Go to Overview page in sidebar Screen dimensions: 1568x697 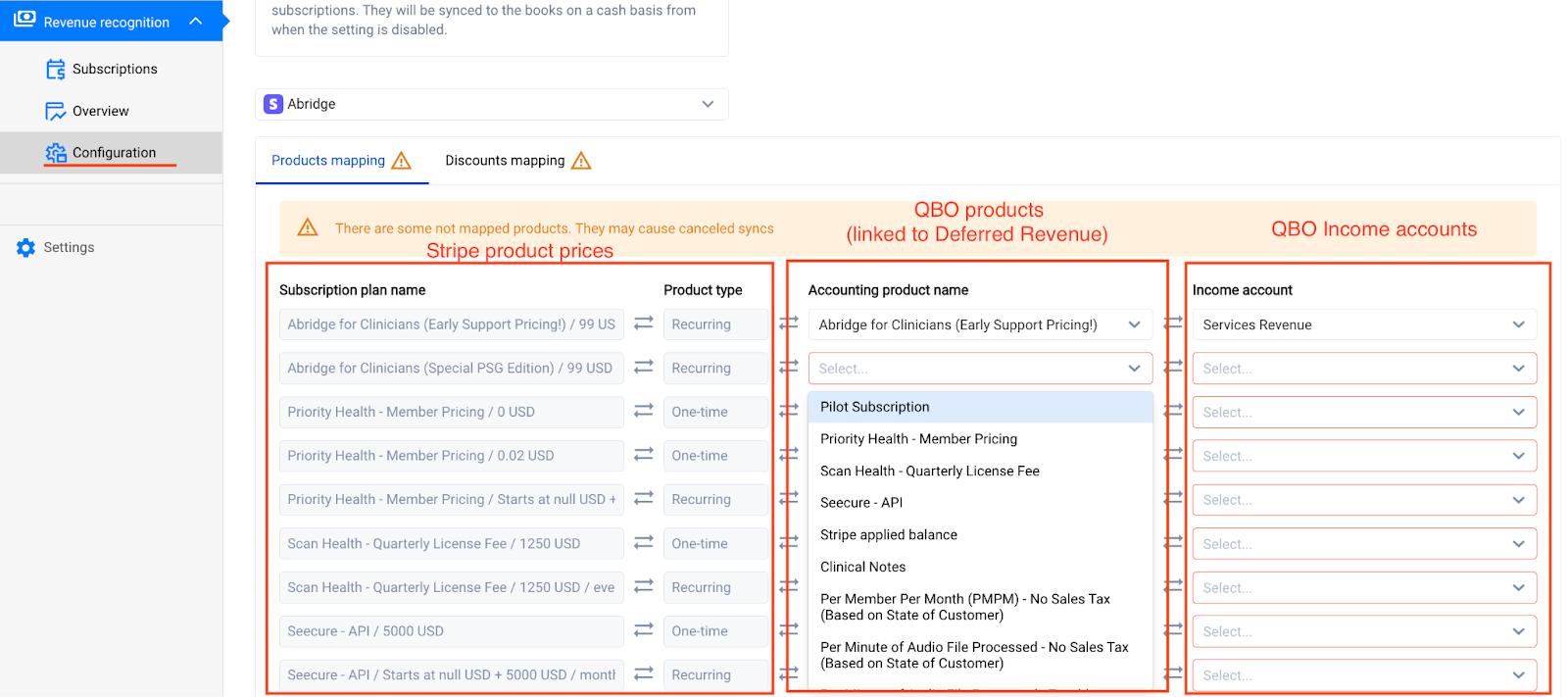coord(100,112)
